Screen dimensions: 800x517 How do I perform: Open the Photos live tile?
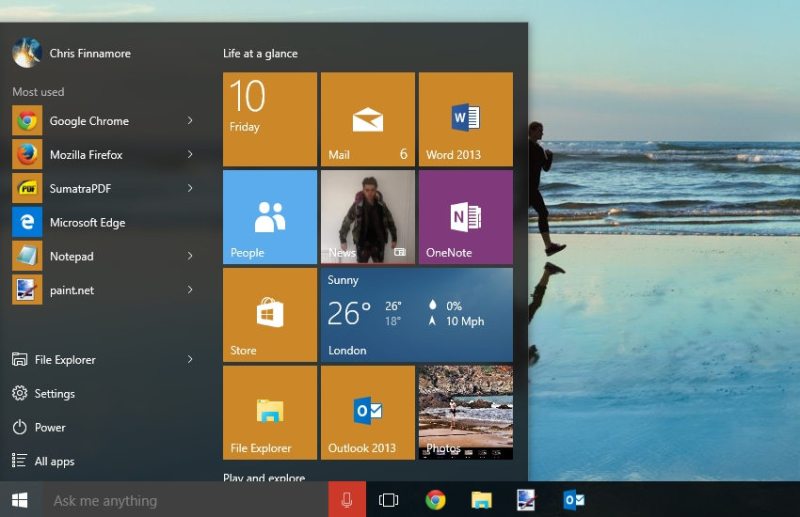pyautogui.click(x=466, y=412)
